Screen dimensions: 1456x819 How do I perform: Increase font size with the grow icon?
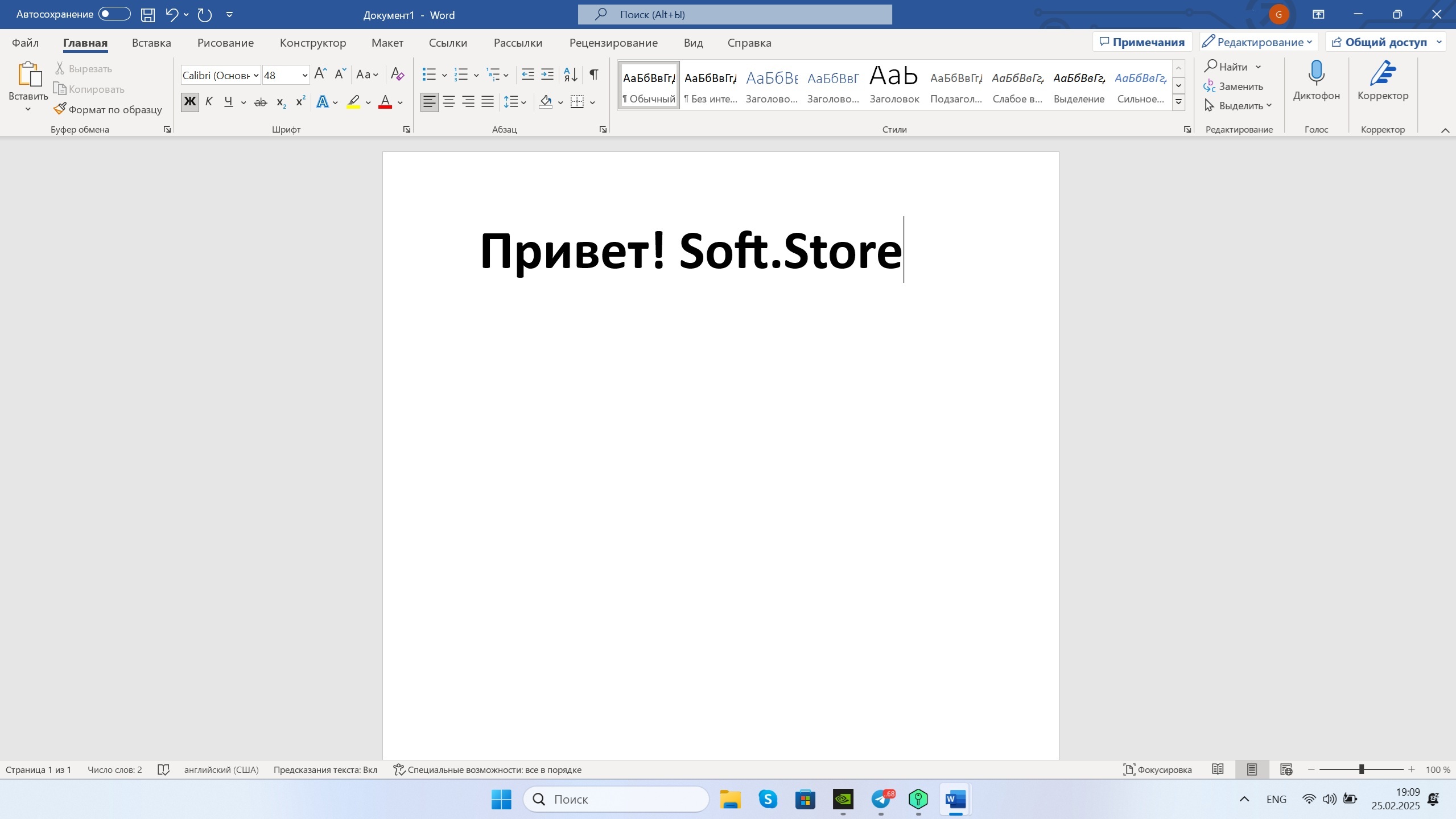coord(320,74)
